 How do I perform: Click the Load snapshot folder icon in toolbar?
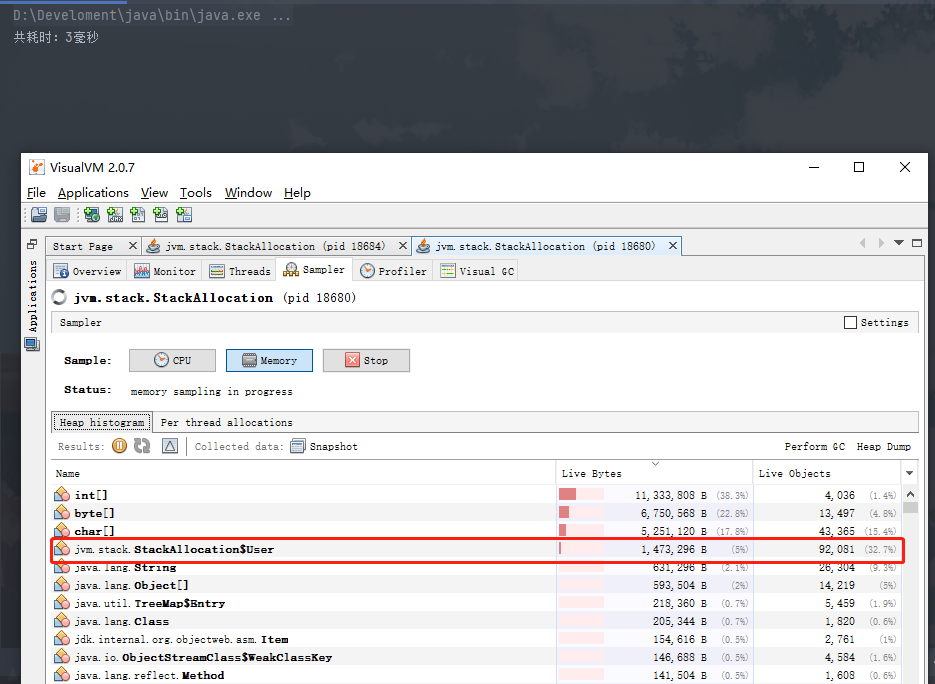pos(39,215)
